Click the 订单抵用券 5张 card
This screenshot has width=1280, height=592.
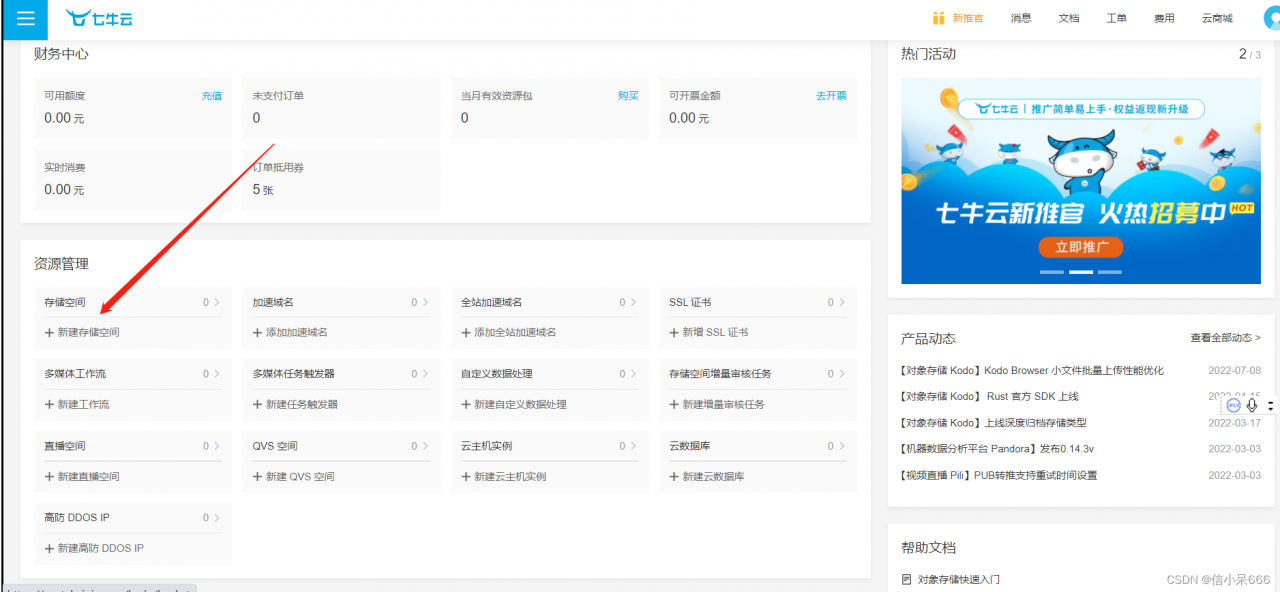coord(340,179)
